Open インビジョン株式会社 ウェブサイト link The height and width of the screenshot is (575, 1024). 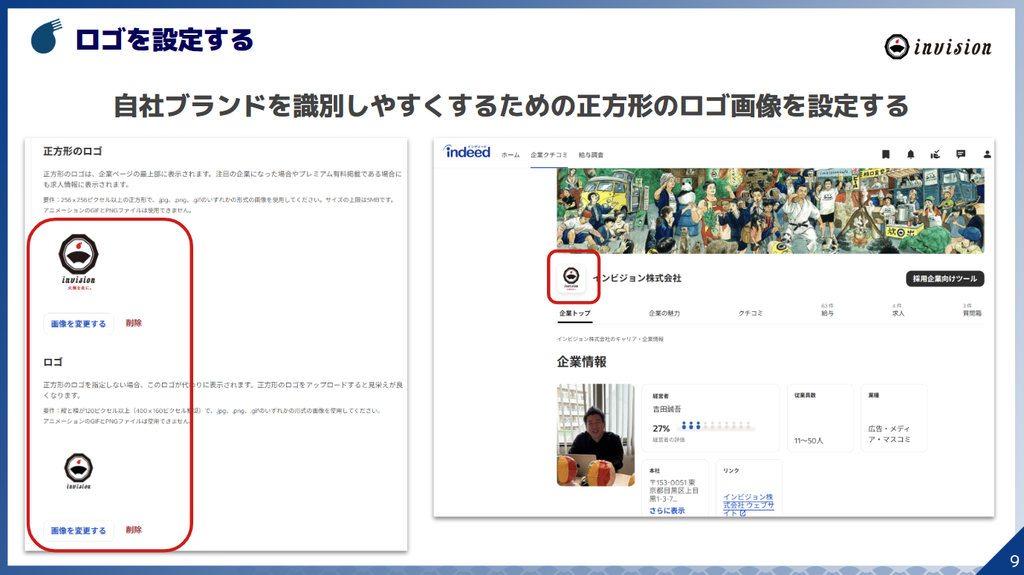pos(748,505)
